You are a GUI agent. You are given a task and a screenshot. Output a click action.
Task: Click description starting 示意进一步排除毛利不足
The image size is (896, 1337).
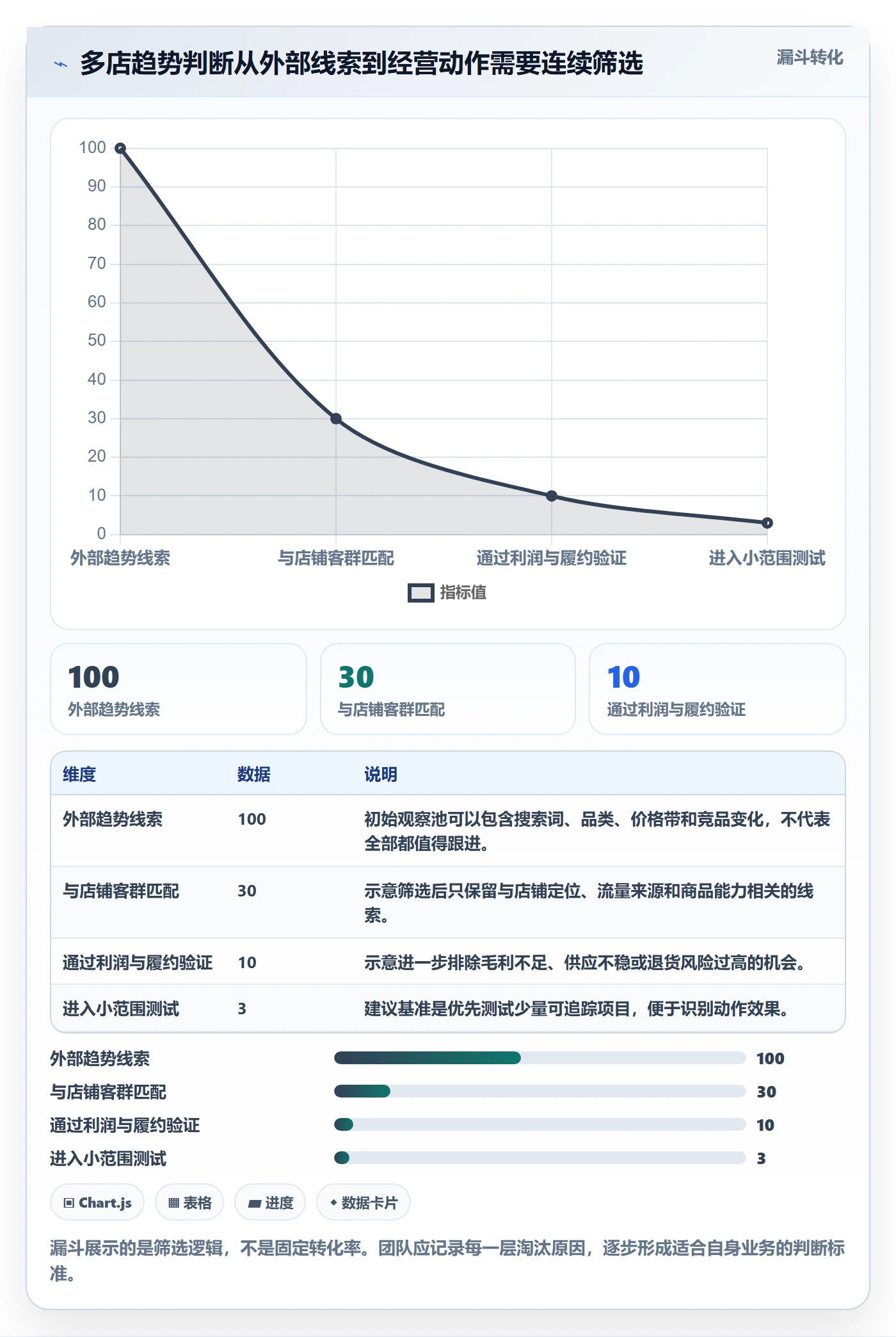[x=586, y=963]
